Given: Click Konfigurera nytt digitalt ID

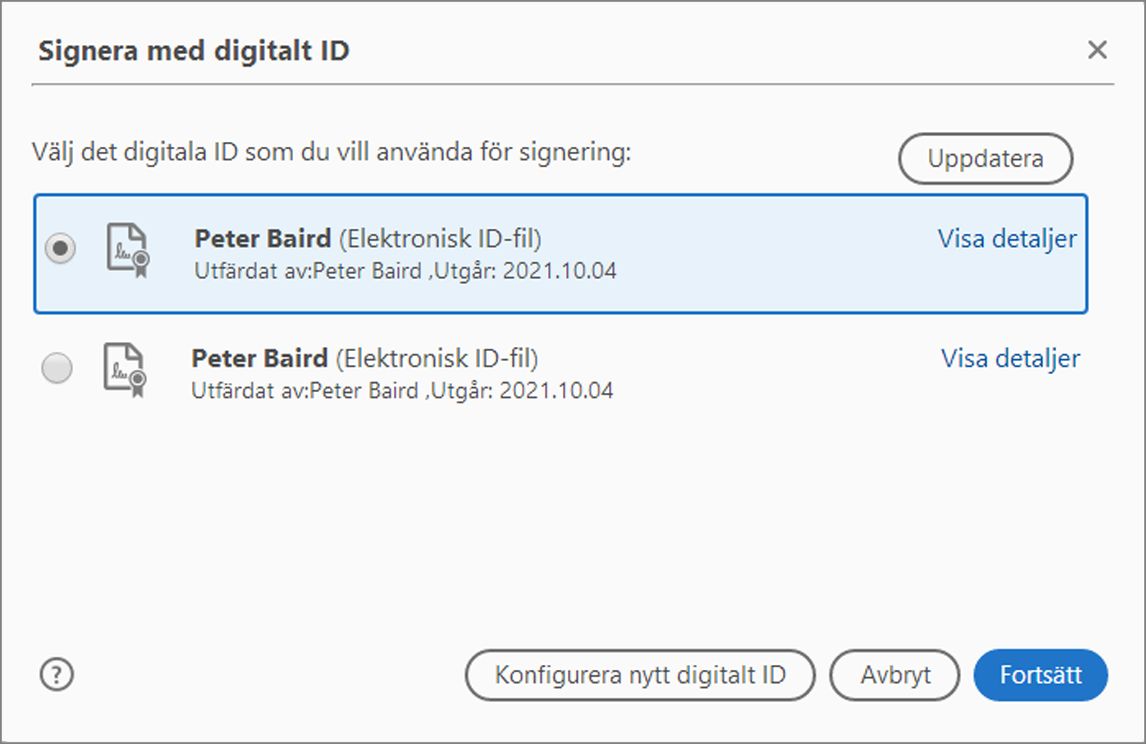Looking at the screenshot, I should [x=640, y=675].
